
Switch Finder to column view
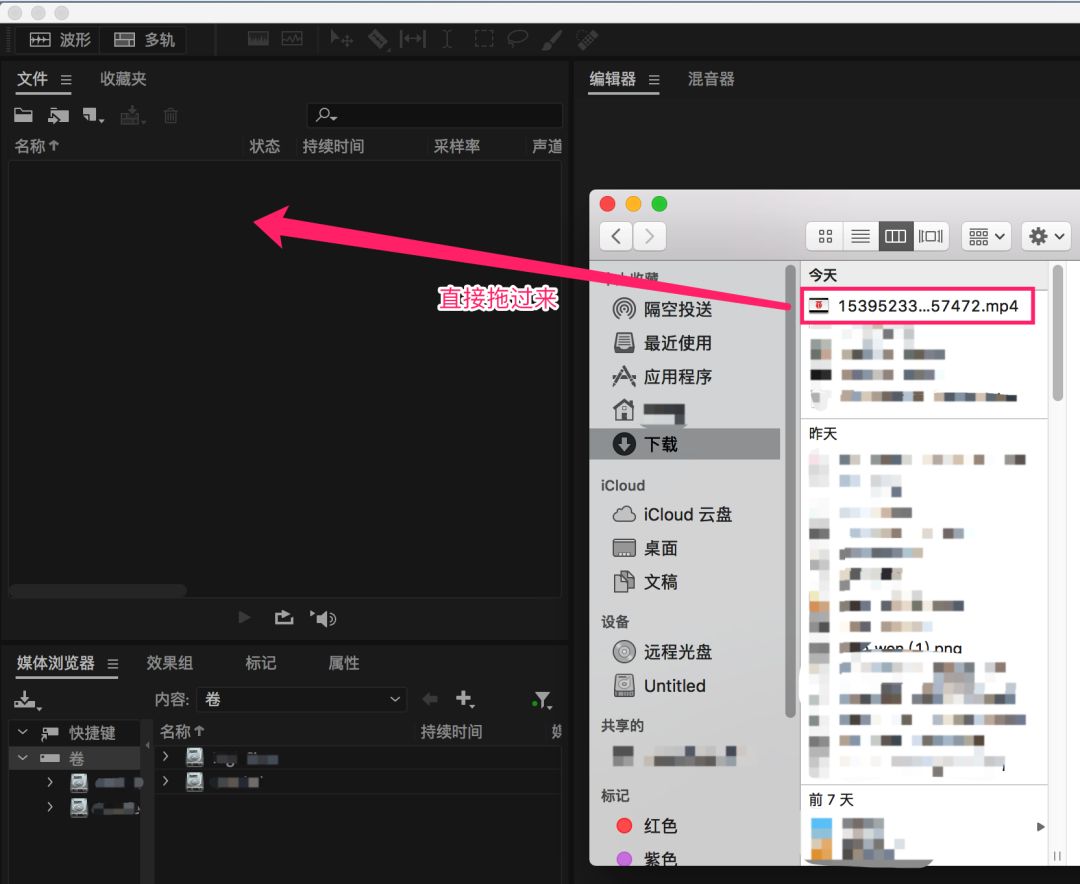tap(895, 236)
